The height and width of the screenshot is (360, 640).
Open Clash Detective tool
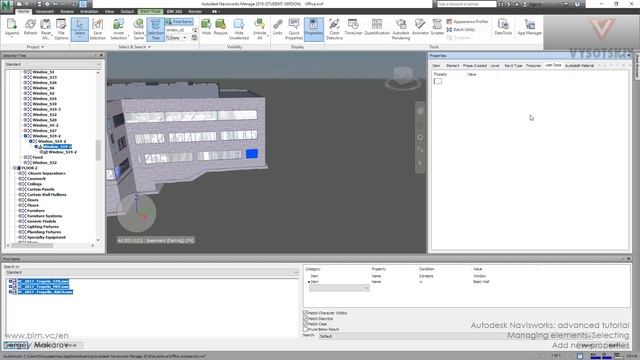pos(334,29)
